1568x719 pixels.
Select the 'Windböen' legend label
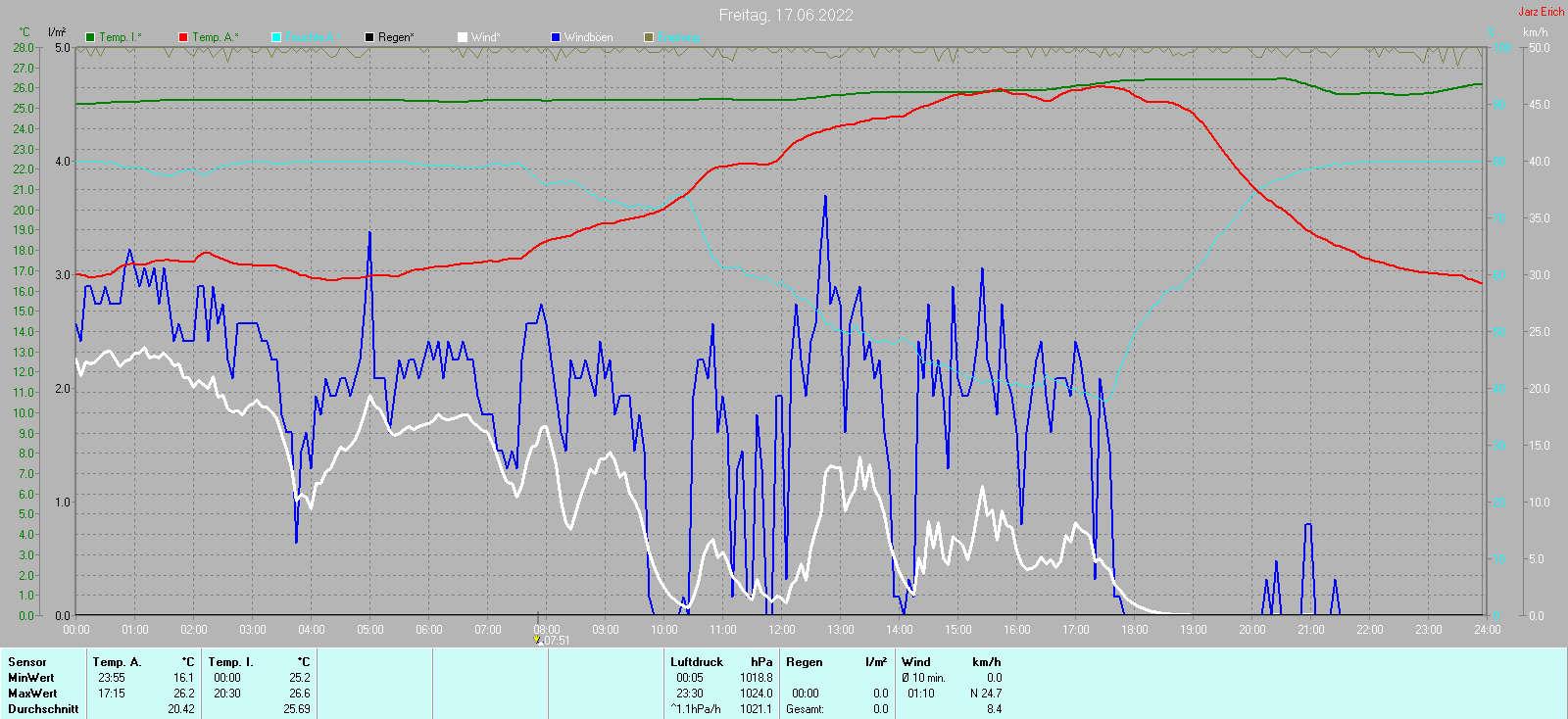click(589, 37)
